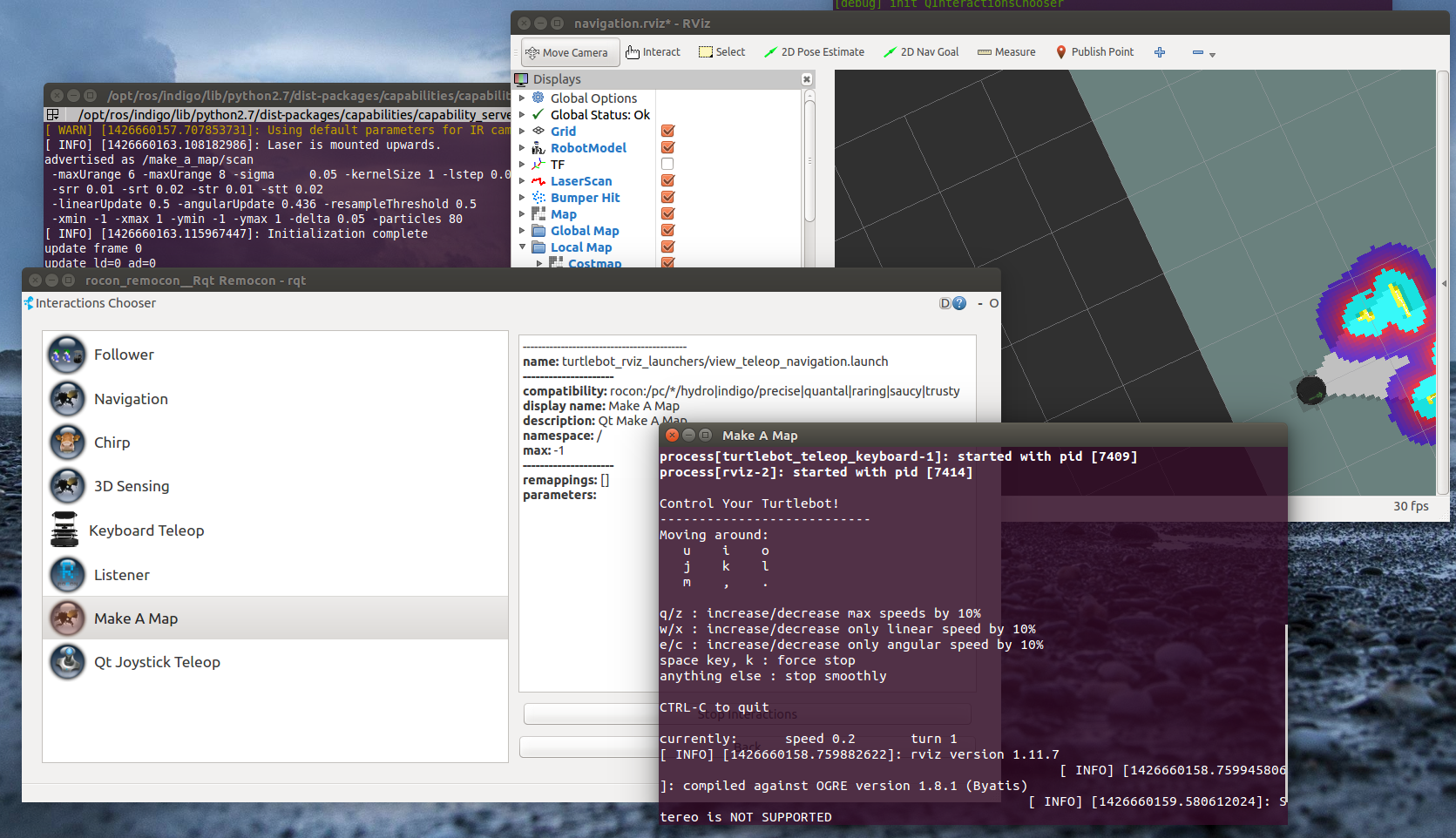
Task: Open the Keyboard Teleop interaction
Action: [x=146, y=531]
